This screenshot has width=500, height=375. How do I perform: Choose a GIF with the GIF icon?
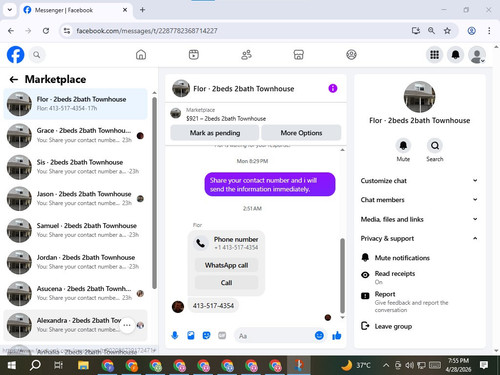pos(222,335)
